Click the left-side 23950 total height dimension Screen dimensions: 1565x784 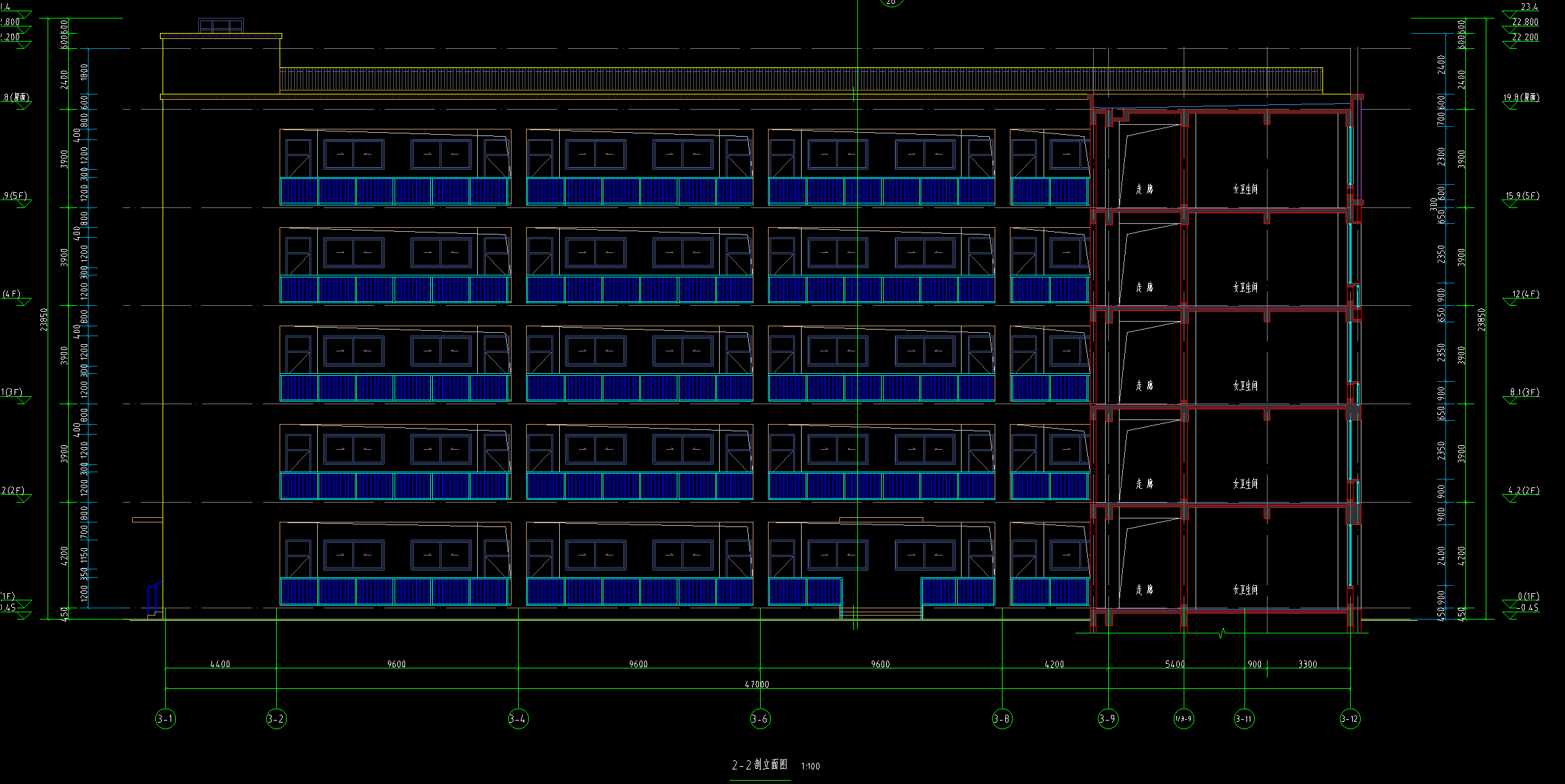pyautogui.click(x=44, y=320)
